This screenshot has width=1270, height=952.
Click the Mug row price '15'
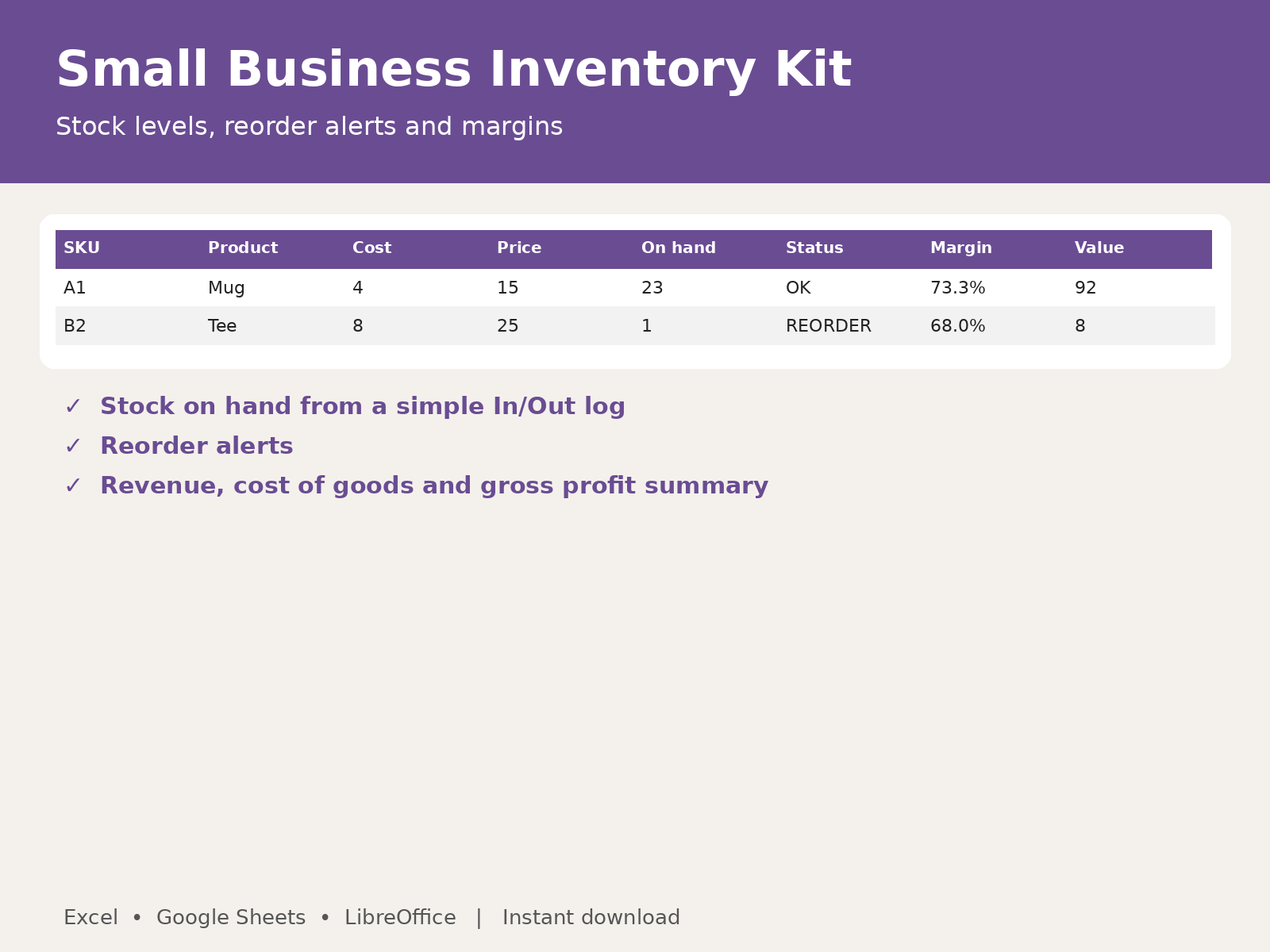pyautogui.click(x=508, y=288)
